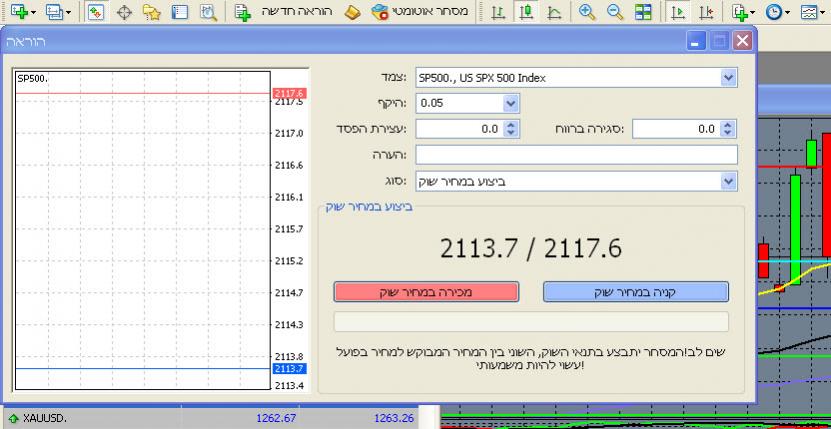Open the Market Watch panel icon
The image size is (831, 429).
tap(96, 12)
